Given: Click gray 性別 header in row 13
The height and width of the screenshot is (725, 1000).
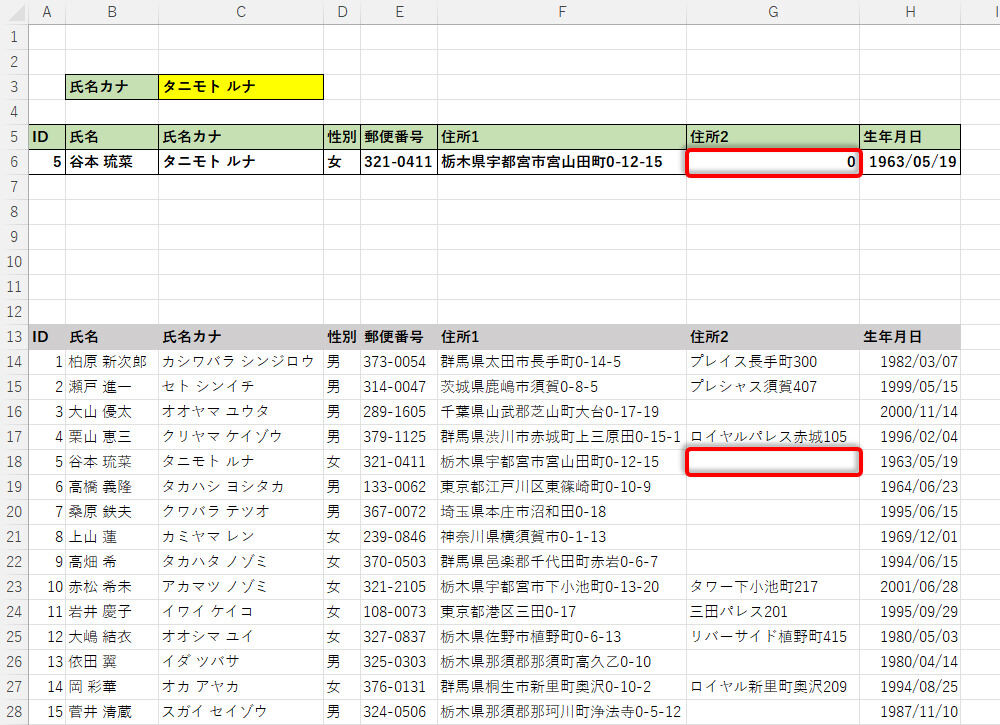Looking at the screenshot, I should tap(342, 337).
